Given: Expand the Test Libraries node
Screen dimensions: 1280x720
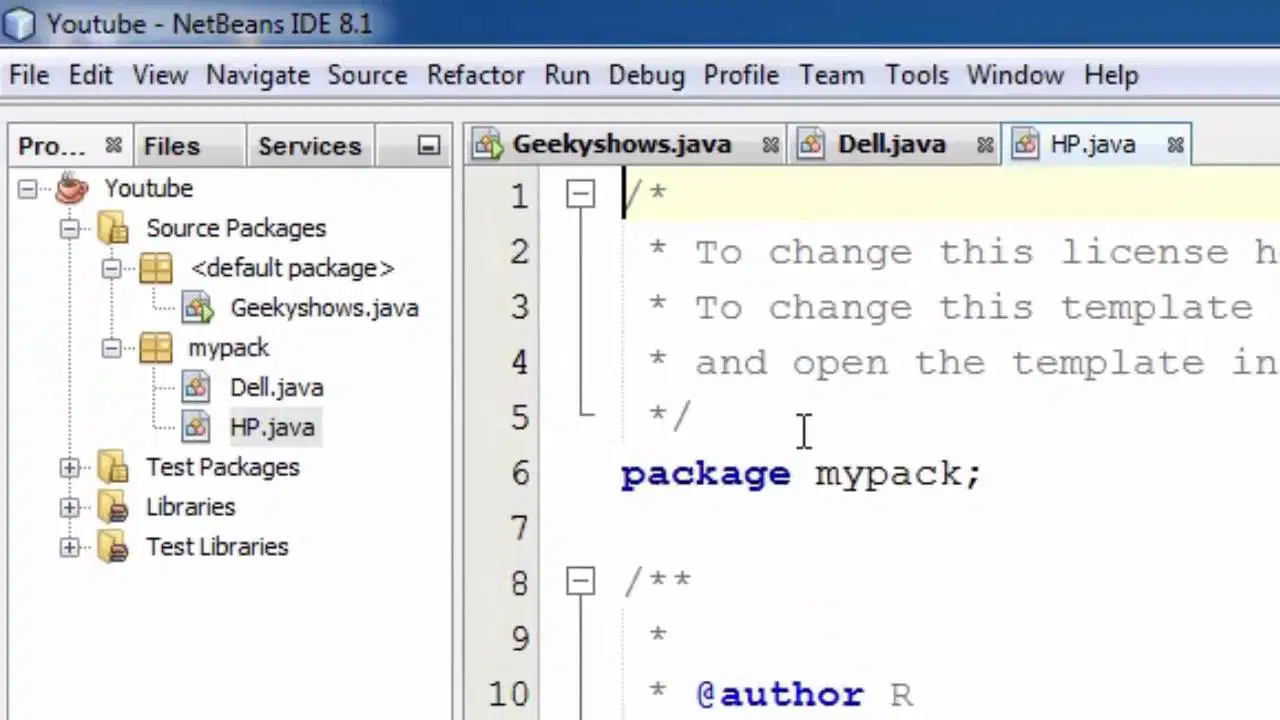Looking at the screenshot, I should pos(69,547).
